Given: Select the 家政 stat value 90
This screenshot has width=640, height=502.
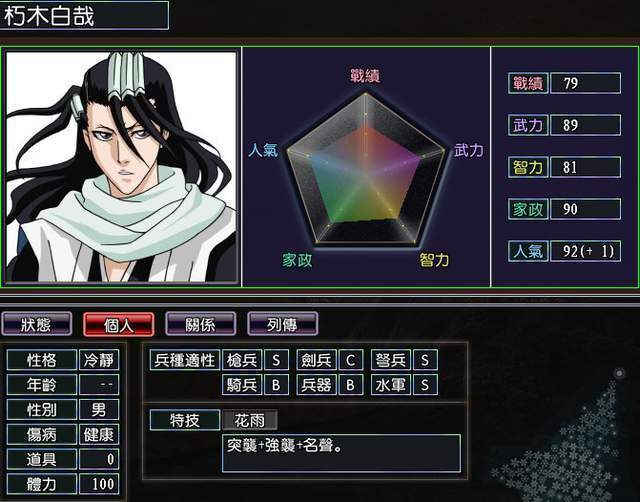Looking at the screenshot, I should [585, 209].
